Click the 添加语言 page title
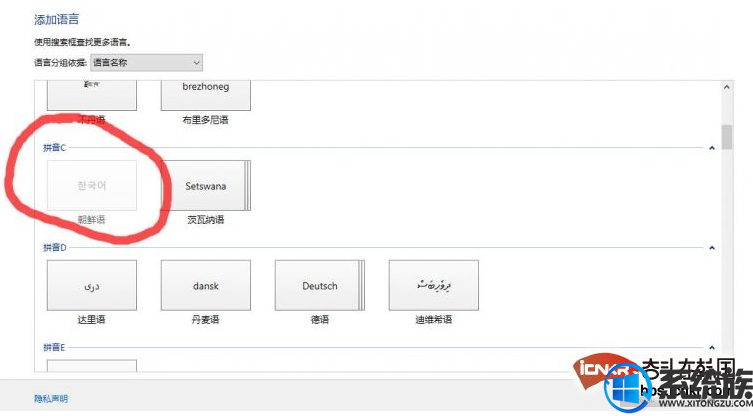 [x=56, y=19]
